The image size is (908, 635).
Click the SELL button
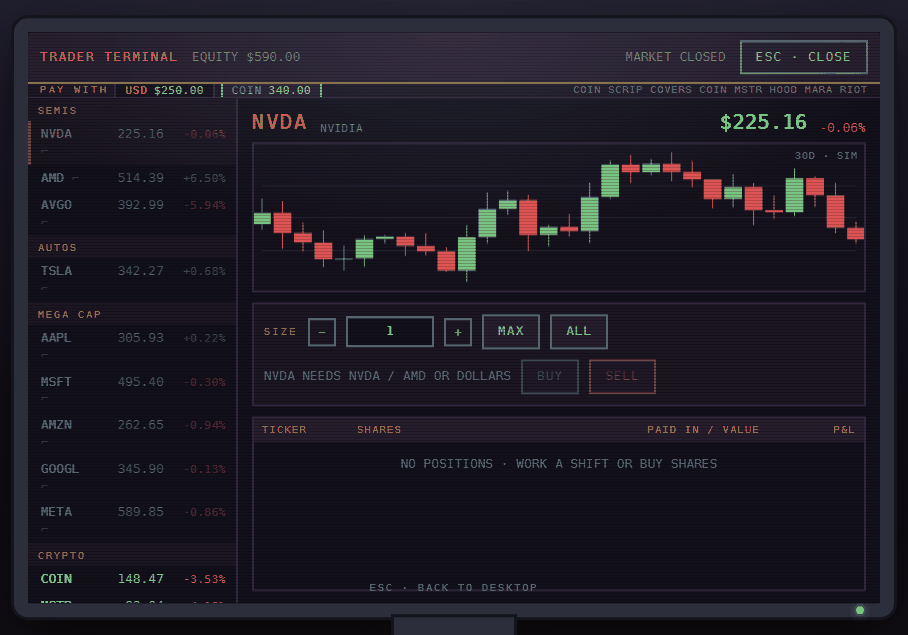622,376
